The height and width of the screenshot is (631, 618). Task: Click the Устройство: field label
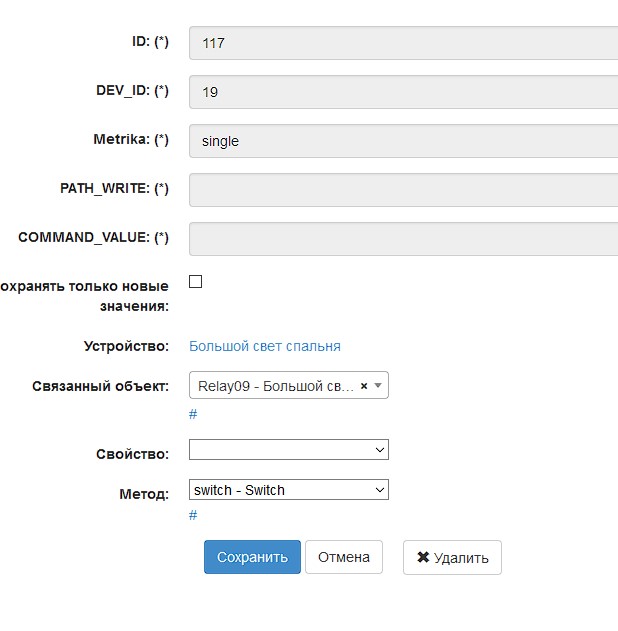tap(126, 346)
